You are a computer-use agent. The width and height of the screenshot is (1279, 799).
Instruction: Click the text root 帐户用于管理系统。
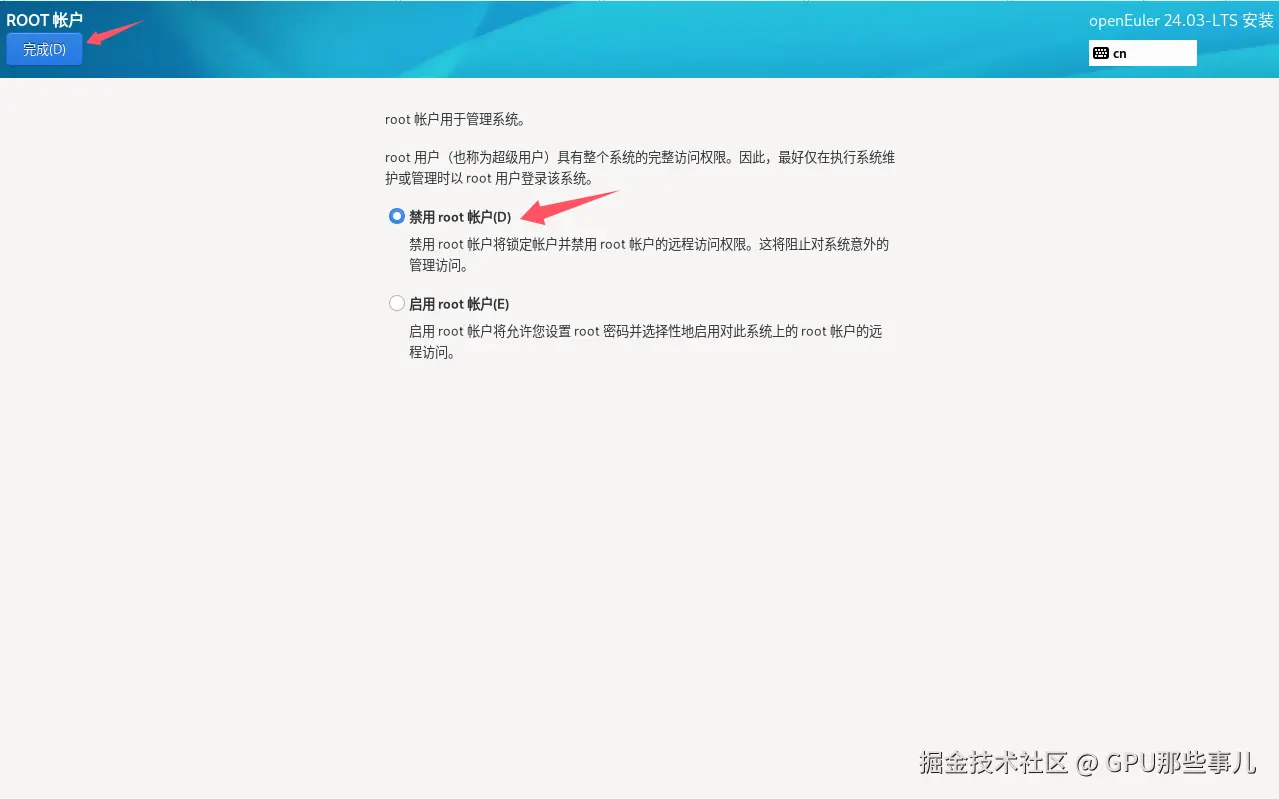pyautogui.click(x=455, y=119)
